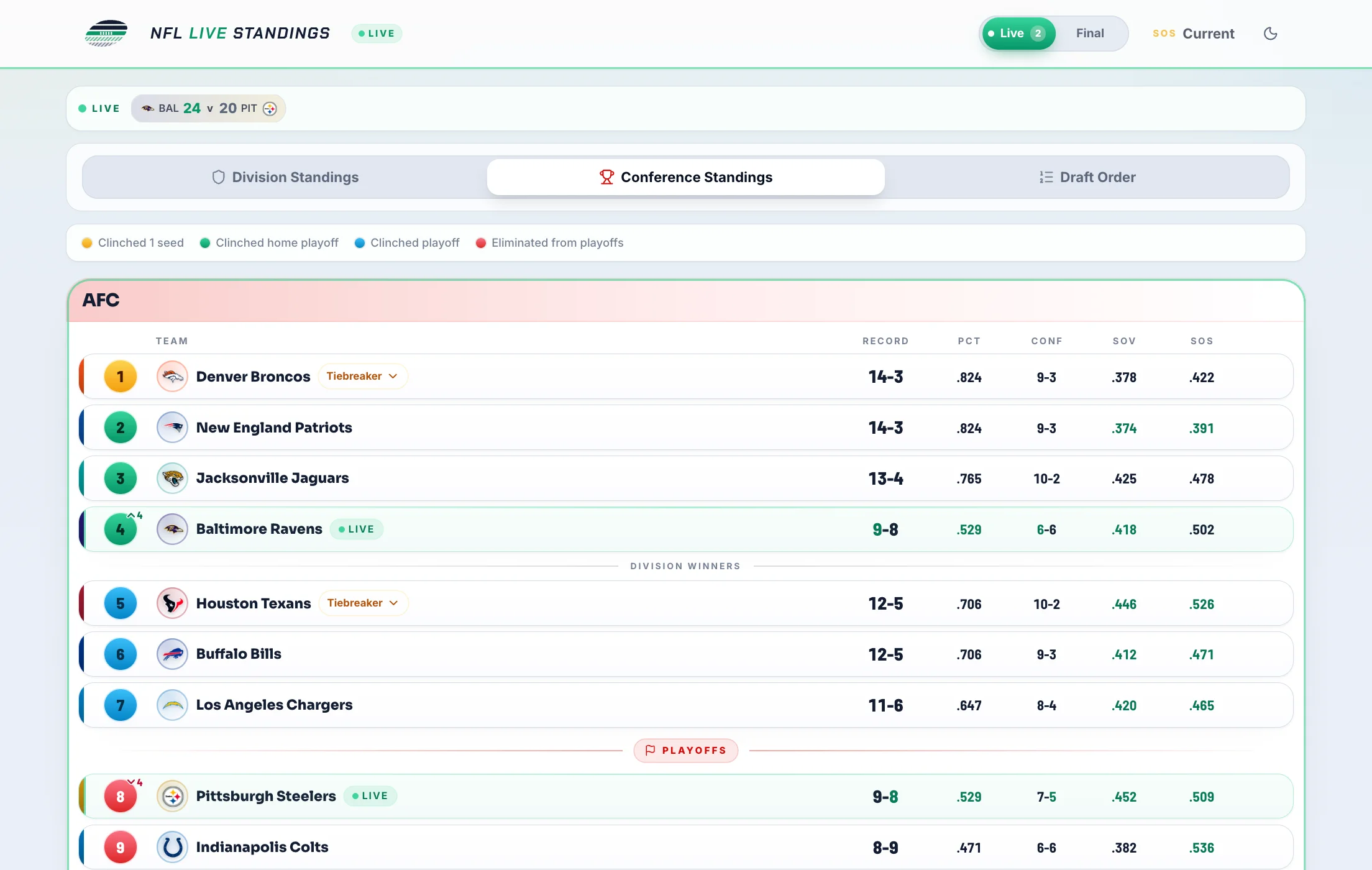Click the LIVE badge next to Pittsburgh Steelers

click(x=370, y=796)
